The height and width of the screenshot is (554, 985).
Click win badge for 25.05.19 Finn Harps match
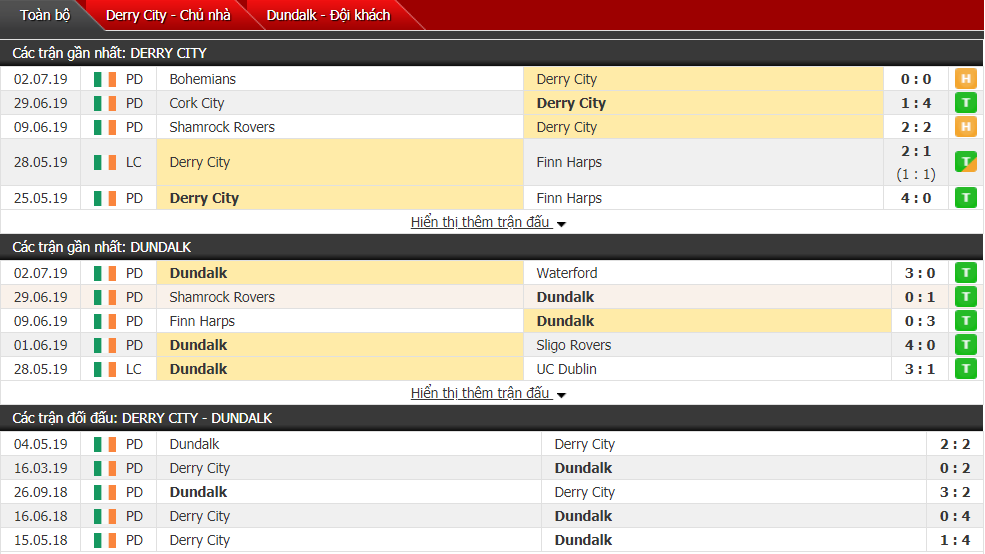966,198
